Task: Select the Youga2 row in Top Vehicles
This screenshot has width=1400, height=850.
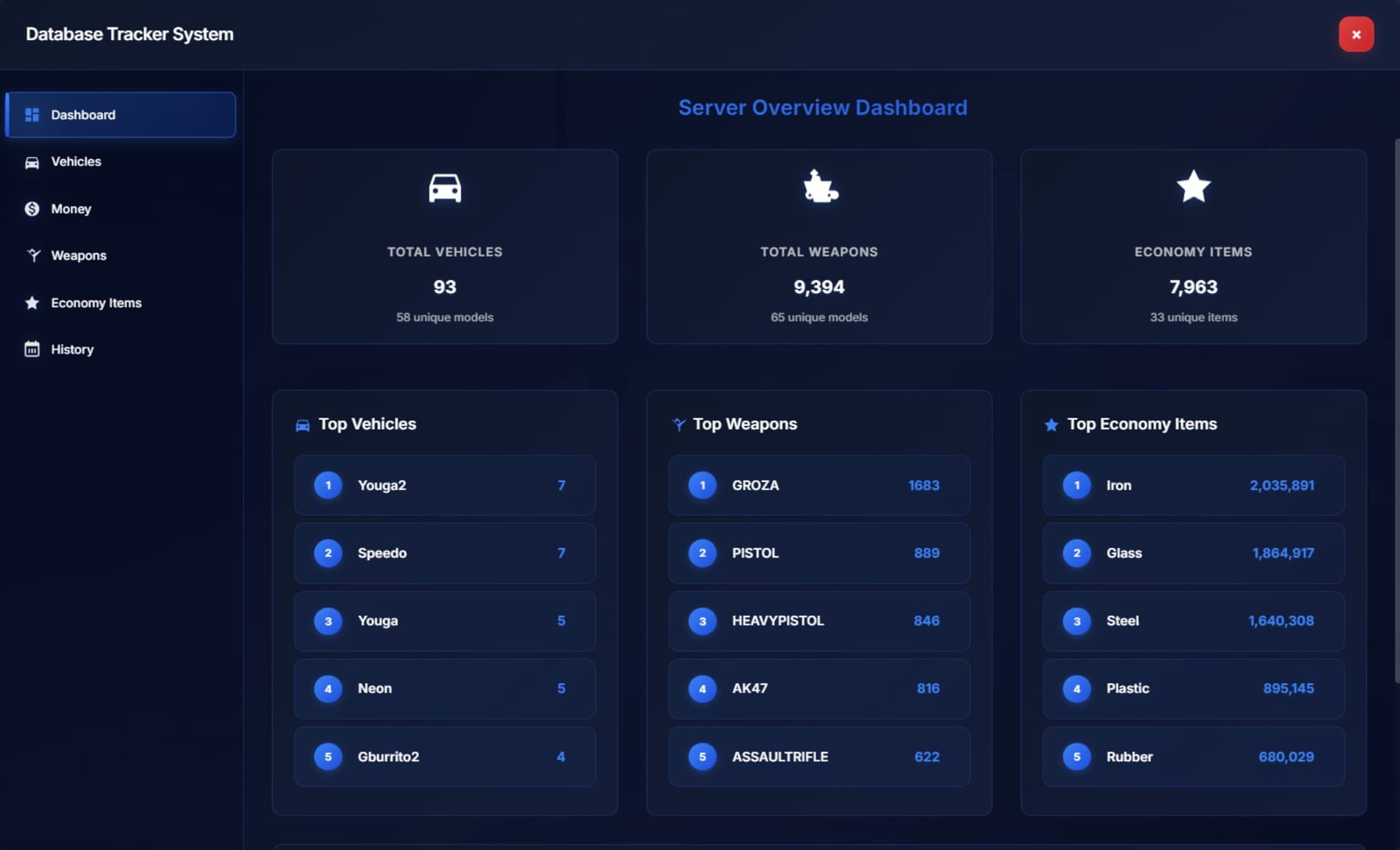Action: [445, 486]
